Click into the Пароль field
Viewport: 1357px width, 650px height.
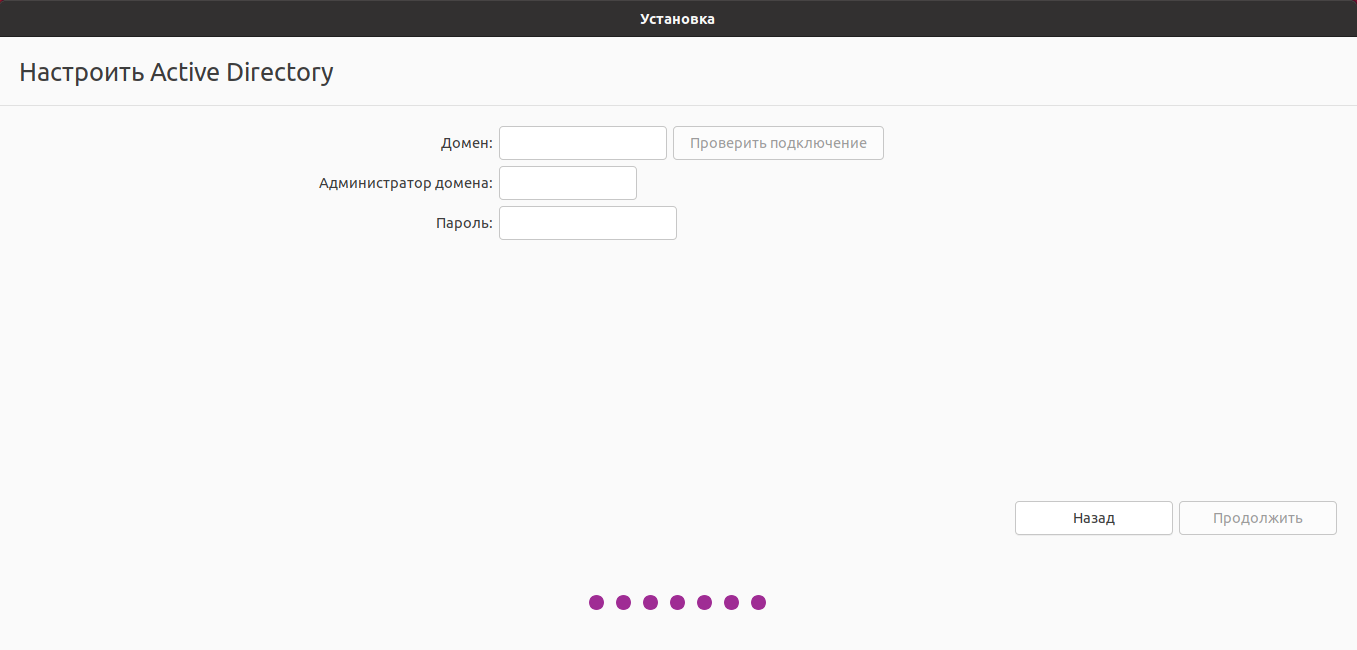pyautogui.click(x=587, y=223)
